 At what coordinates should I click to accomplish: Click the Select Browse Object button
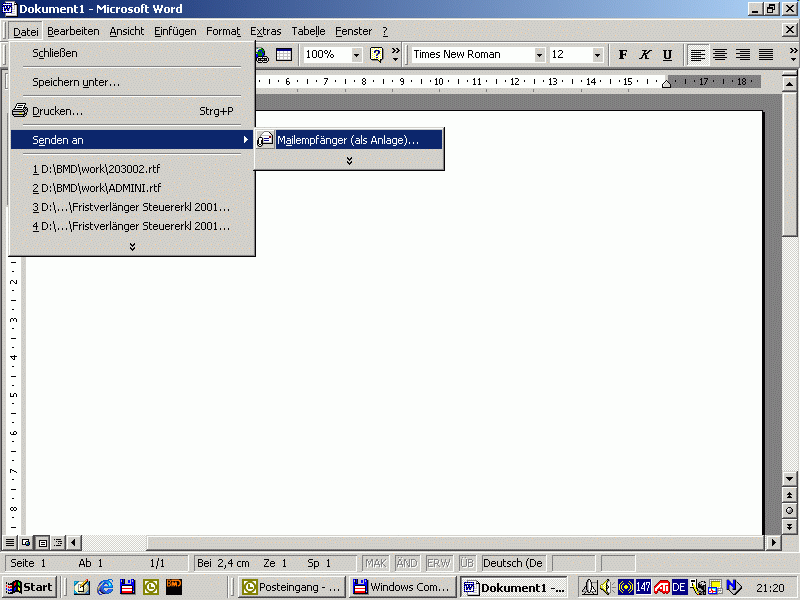[x=789, y=511]
